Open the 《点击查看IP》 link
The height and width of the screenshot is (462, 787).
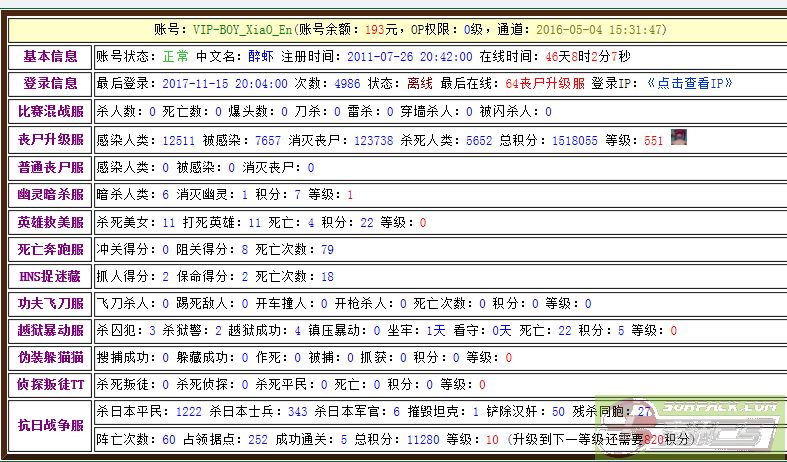(x=689, y=83)
